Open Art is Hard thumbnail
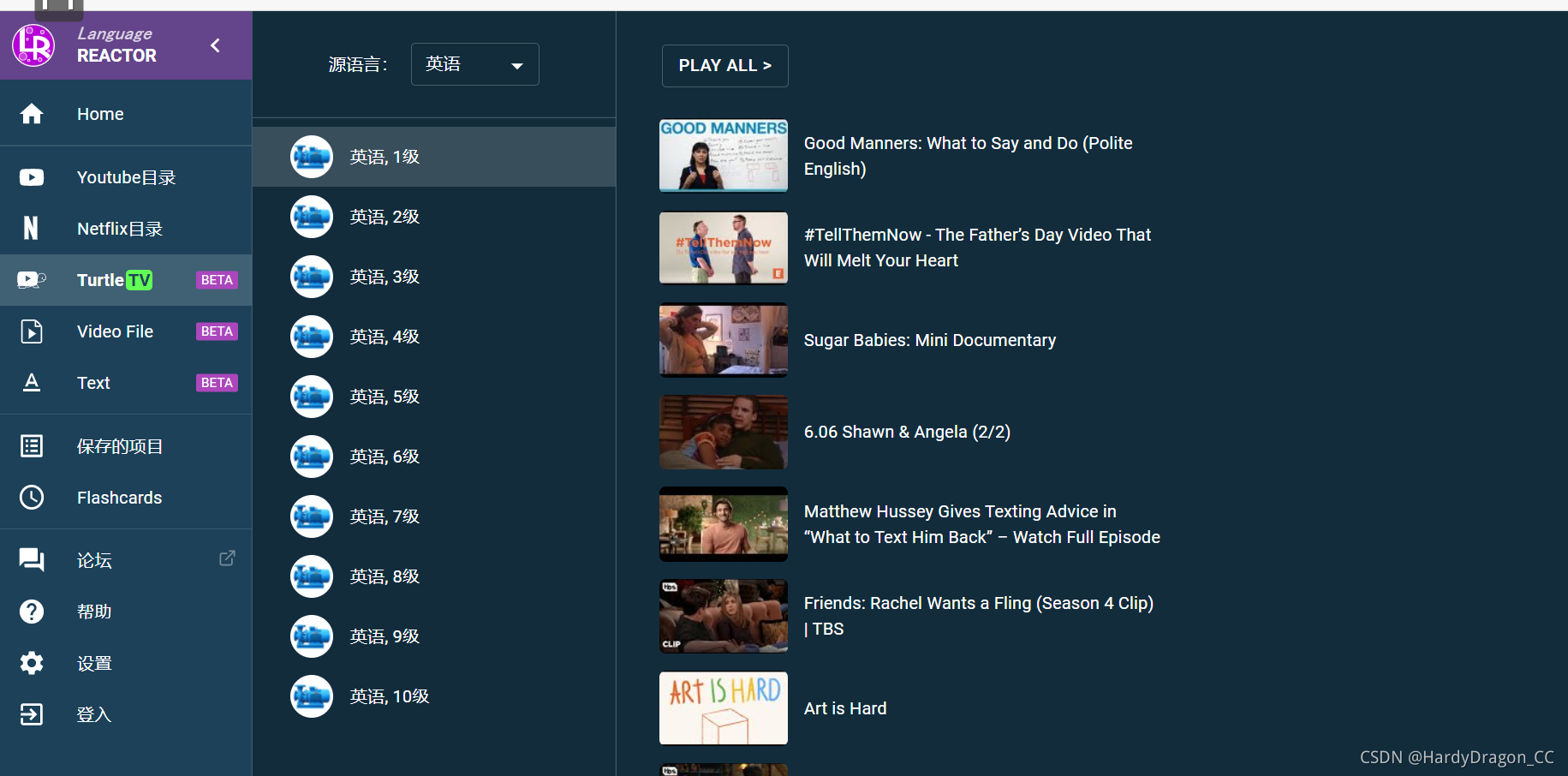This screenshot has width=1568, height=776. [x=724, y=708]
